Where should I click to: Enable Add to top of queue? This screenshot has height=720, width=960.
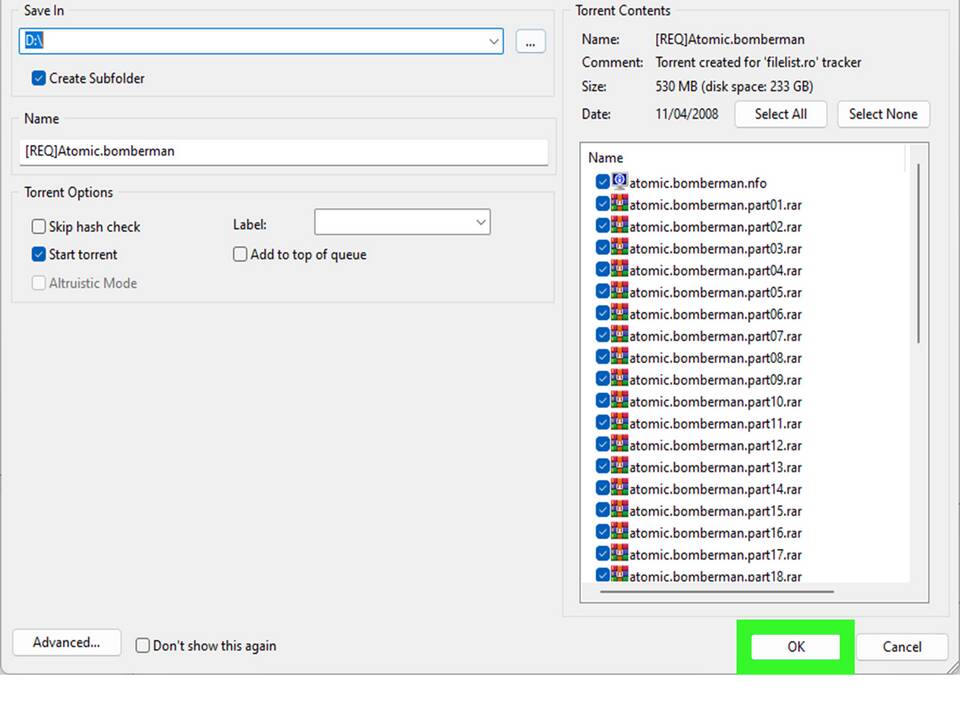(x=240, y=254)
